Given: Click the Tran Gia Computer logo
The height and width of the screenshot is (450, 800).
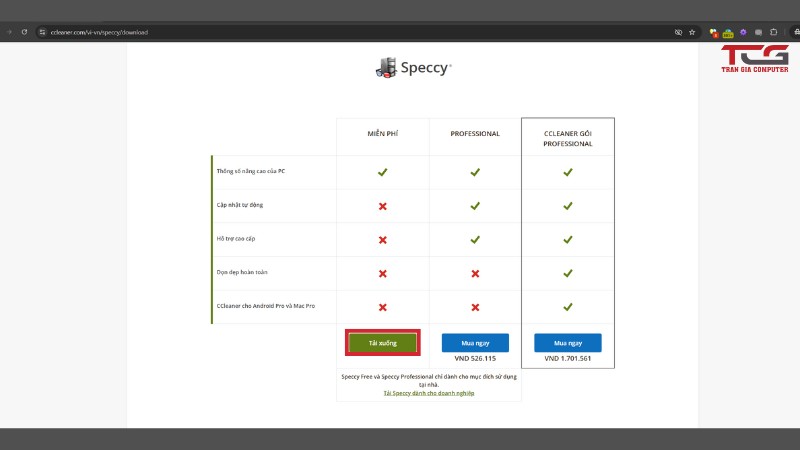Looking at the screenshot, I should [x=755, y=58].
